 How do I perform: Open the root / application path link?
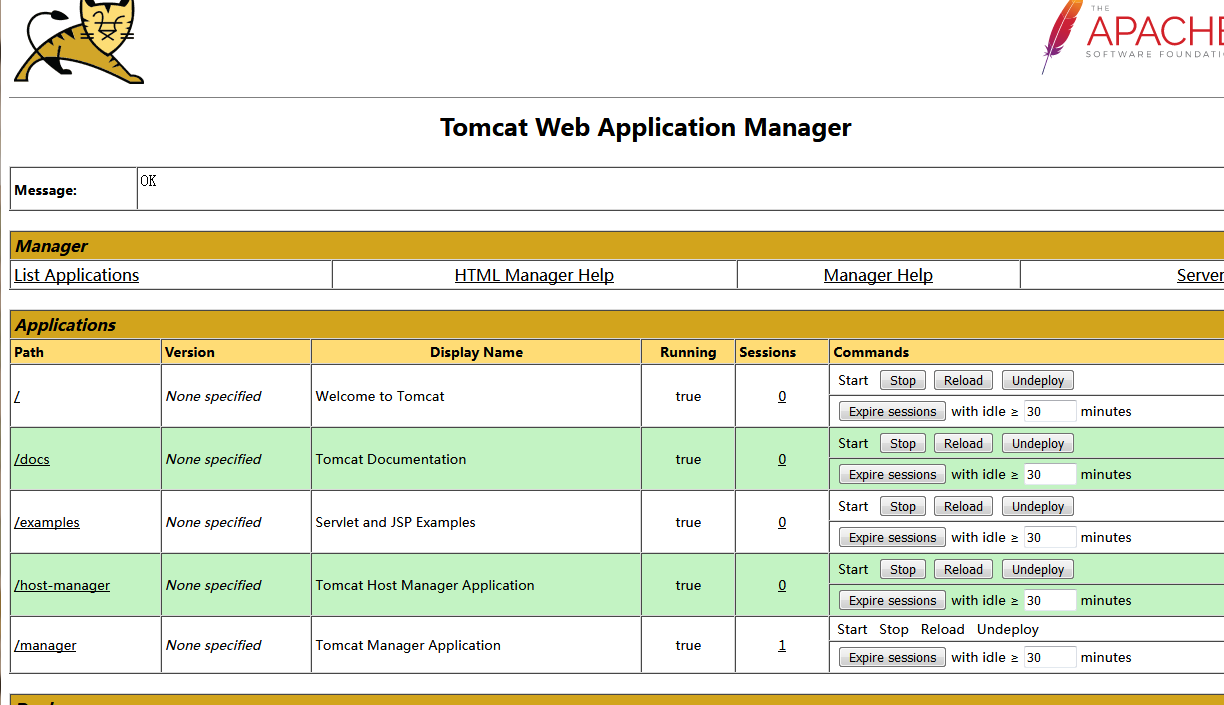17,396
